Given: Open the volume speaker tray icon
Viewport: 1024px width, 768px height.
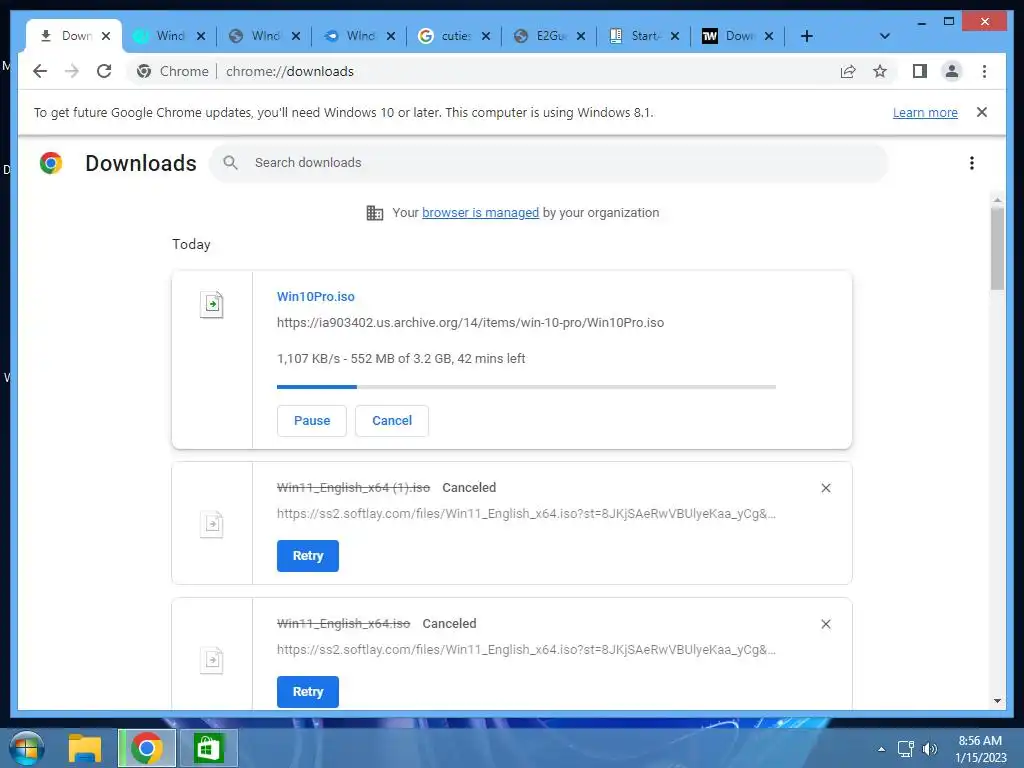Looking at the screenshot, I should (929, 749).
